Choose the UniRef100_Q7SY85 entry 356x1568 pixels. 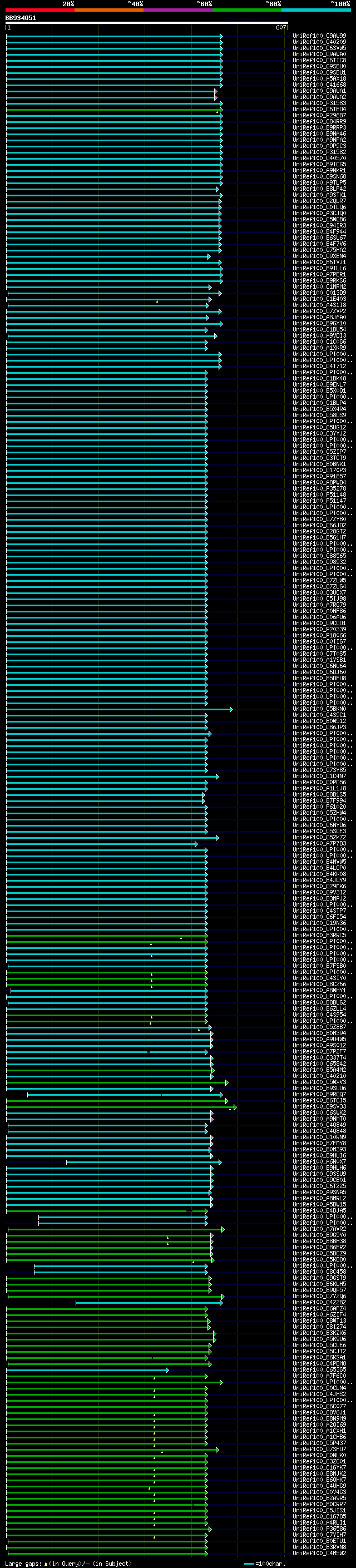pos(319,770)
